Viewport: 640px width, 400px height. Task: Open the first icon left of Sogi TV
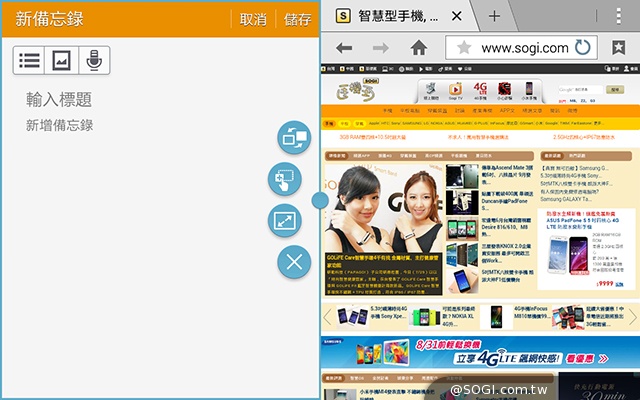click(431, 91)
